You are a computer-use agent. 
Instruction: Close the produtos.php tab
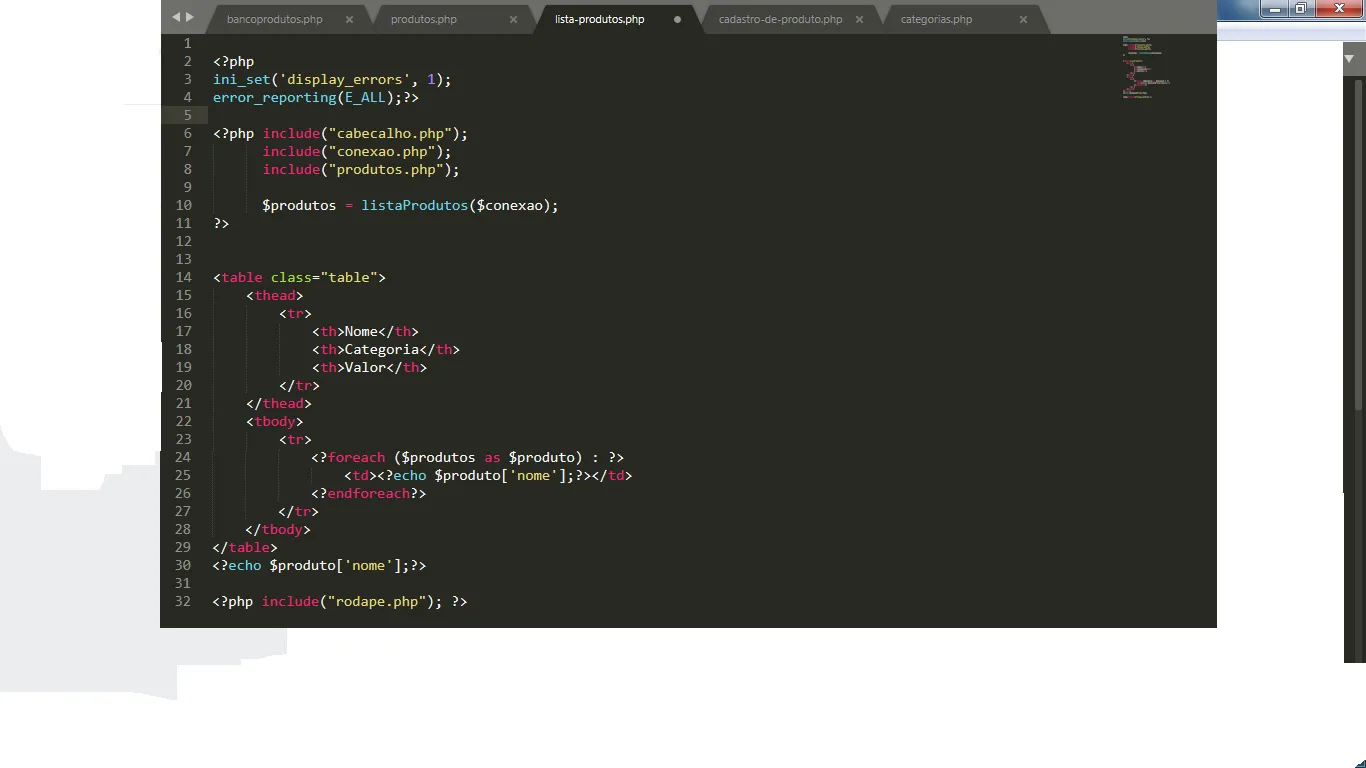click(513, 19)
